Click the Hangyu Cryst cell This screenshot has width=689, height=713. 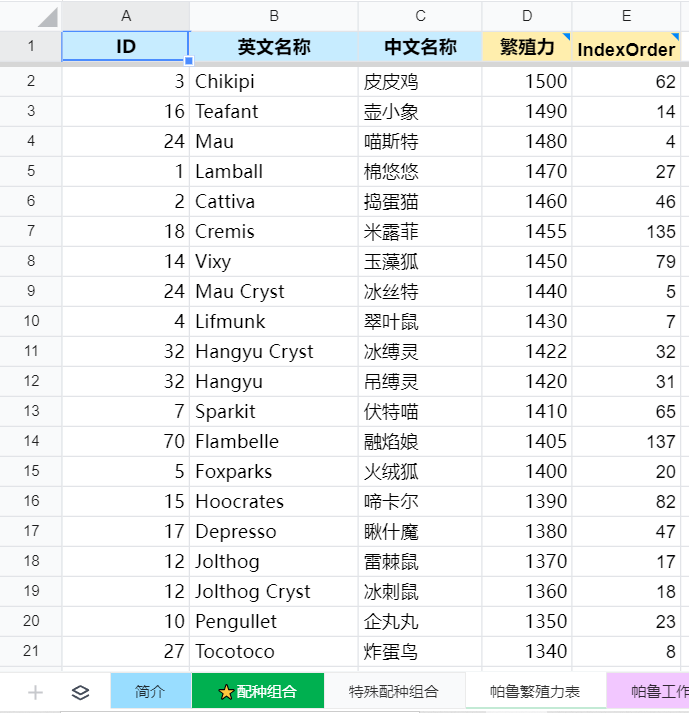274,351
